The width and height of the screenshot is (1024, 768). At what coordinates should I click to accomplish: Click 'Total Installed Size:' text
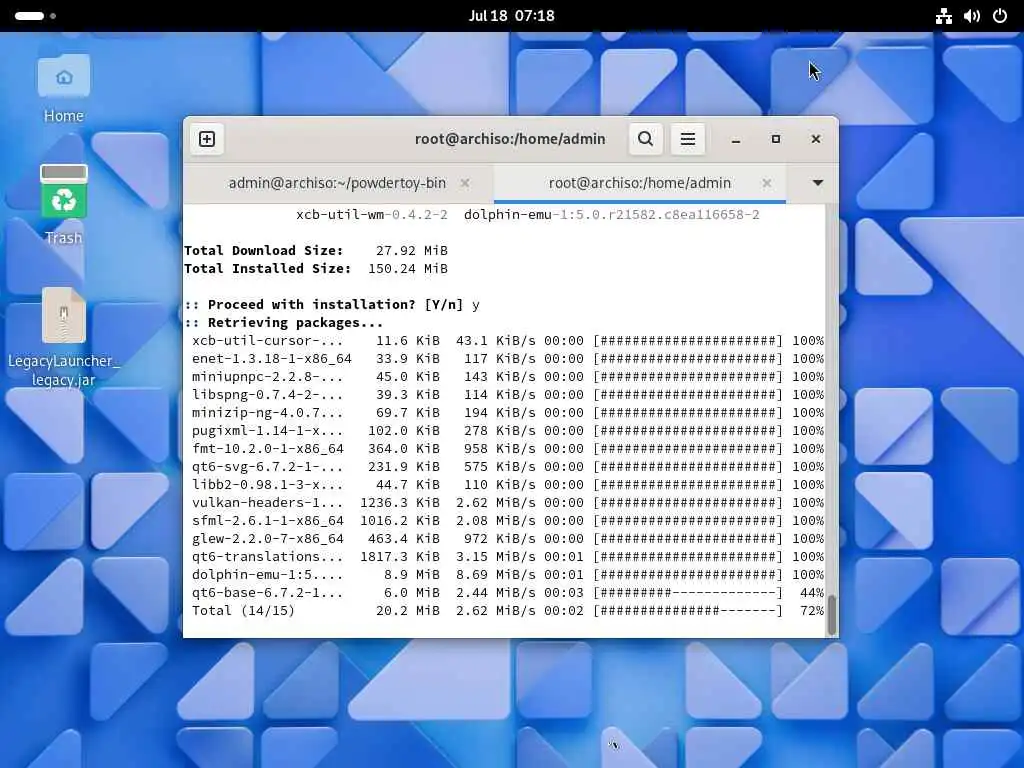267,268
